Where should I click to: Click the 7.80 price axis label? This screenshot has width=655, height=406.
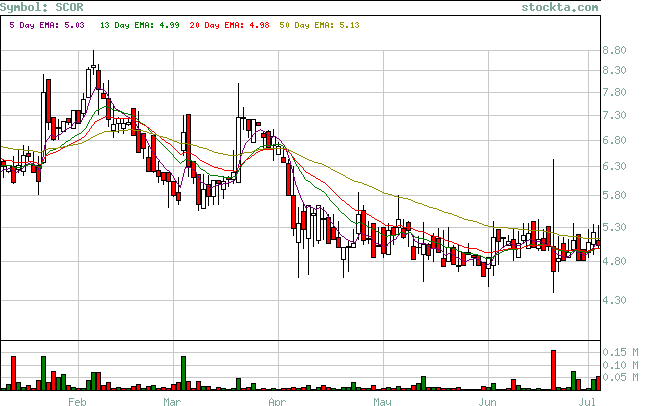(x=614, y=92)
